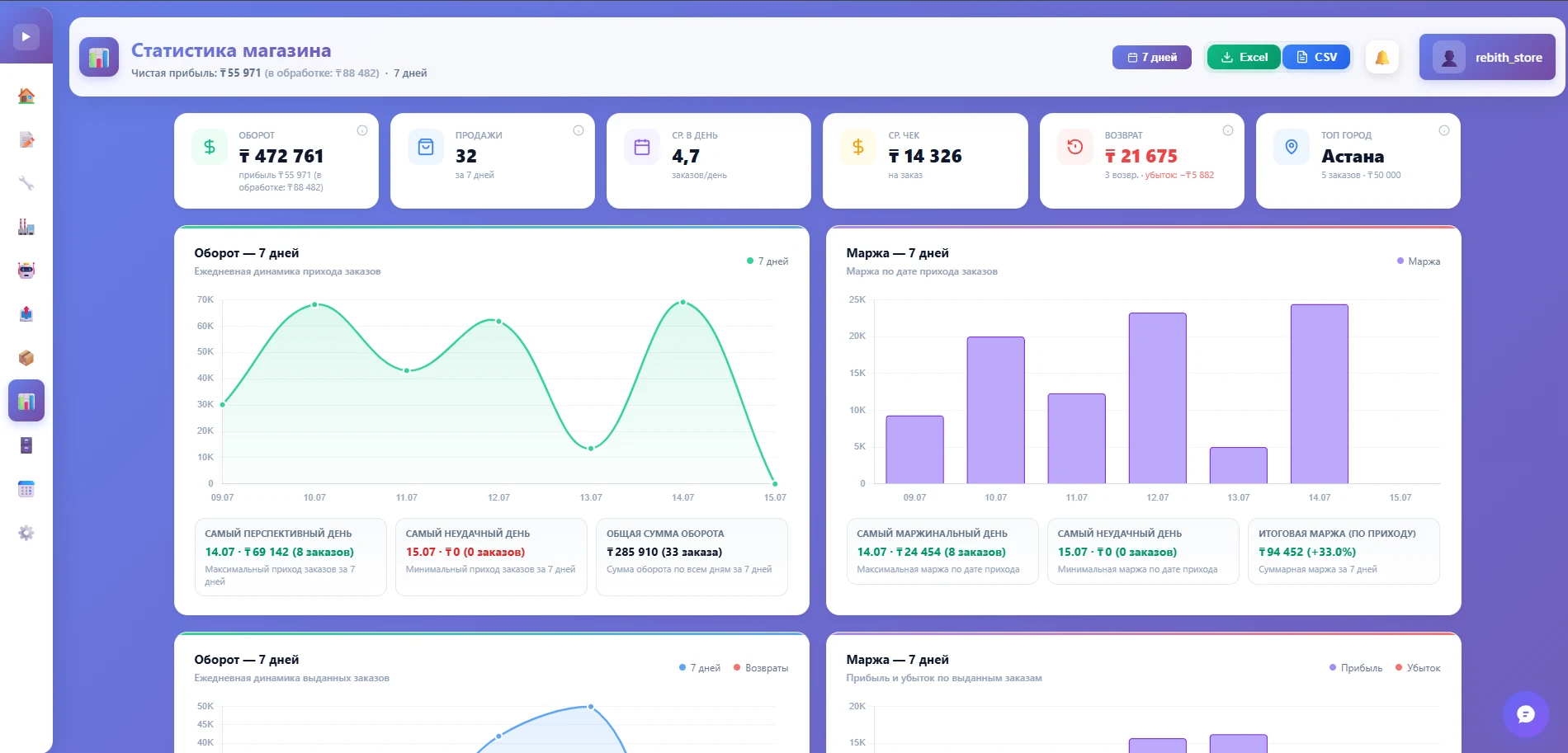
Task: Click the shopping bag icon on Продажи card
Action: (426, 147)
